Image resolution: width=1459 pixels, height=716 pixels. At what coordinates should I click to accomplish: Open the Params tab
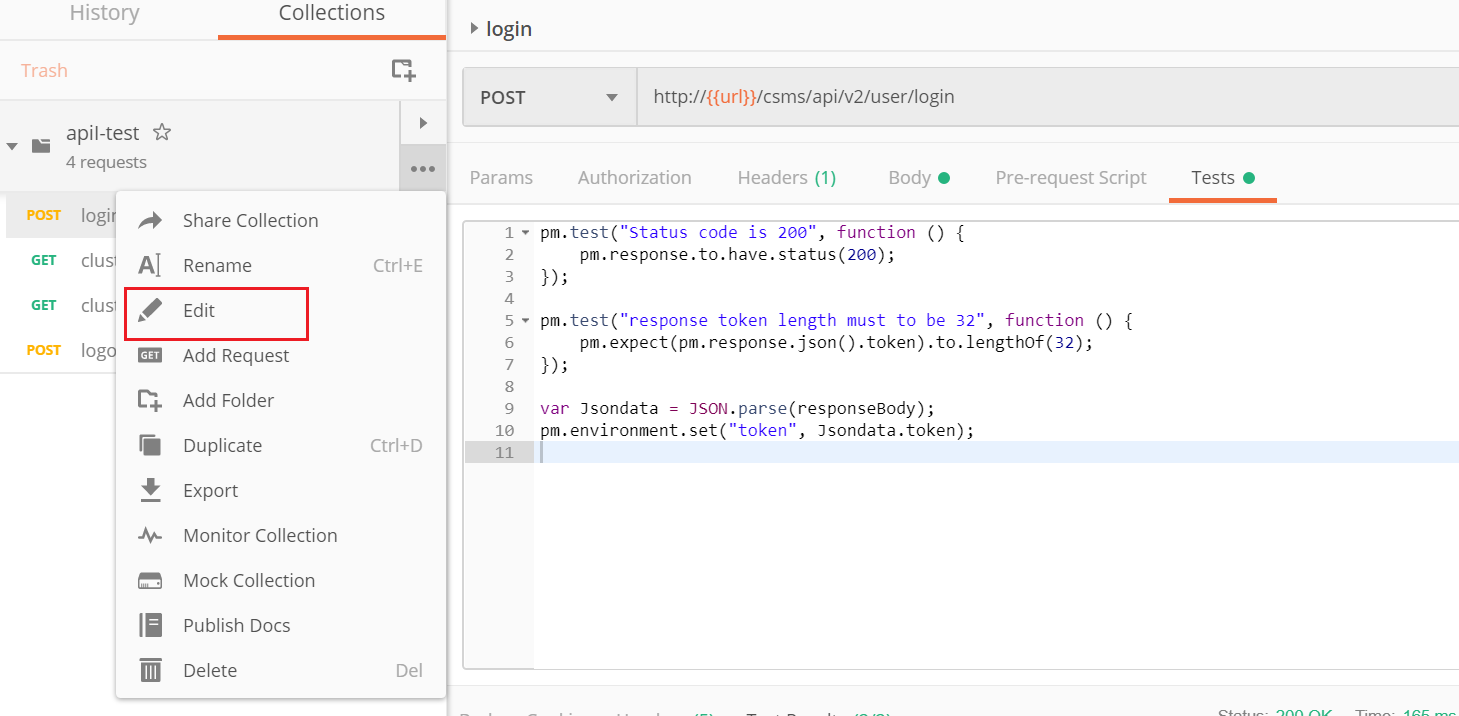click(x=501, y=178)
